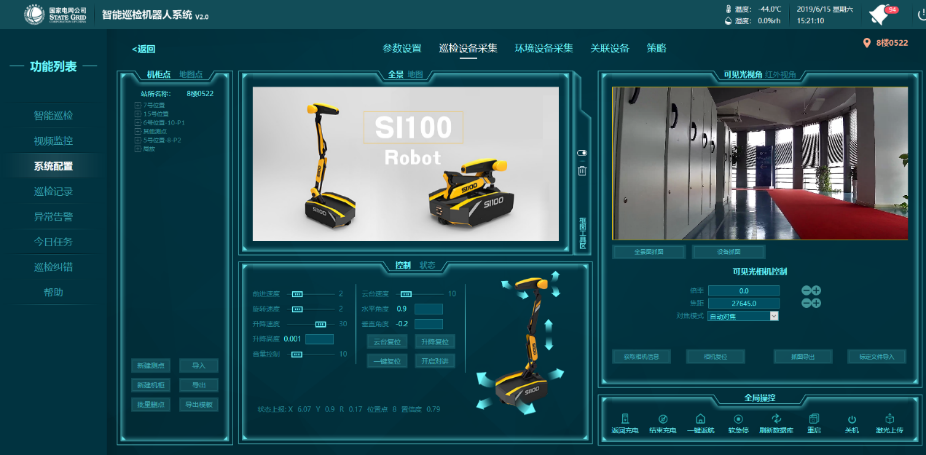Click the 刷新数据库 refresh database icon

coord(777,418)
